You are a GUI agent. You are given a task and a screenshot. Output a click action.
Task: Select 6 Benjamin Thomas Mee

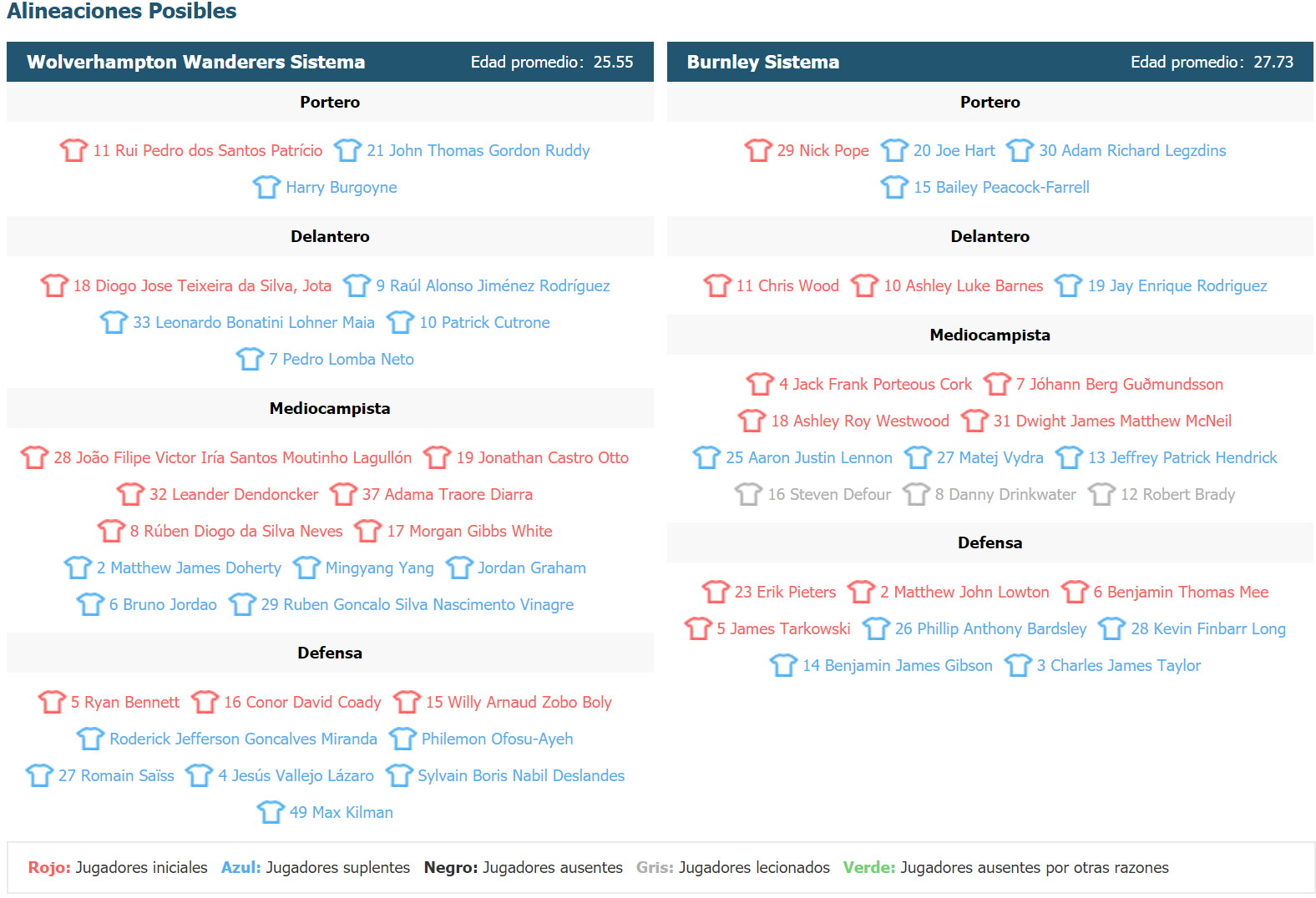[x=1181, y=592]
